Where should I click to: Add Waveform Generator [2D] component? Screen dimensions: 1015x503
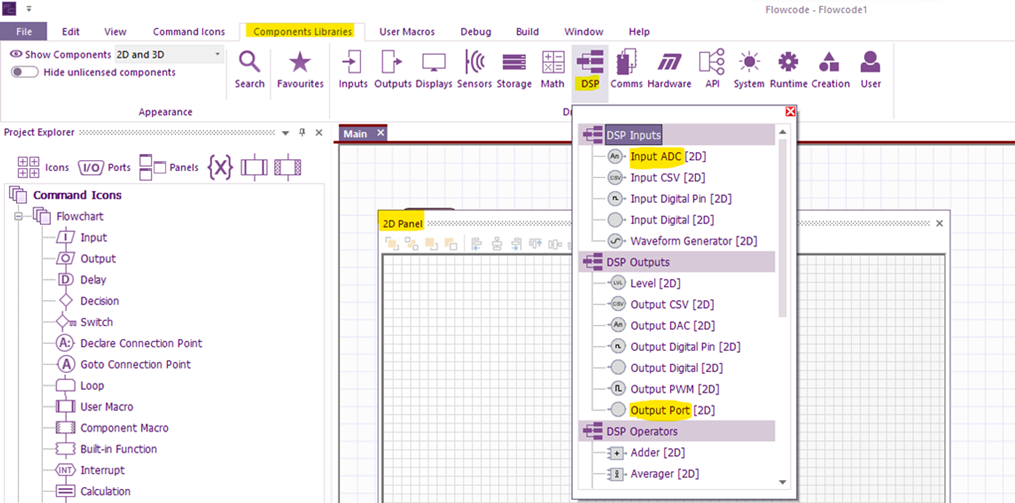[682, 241]
